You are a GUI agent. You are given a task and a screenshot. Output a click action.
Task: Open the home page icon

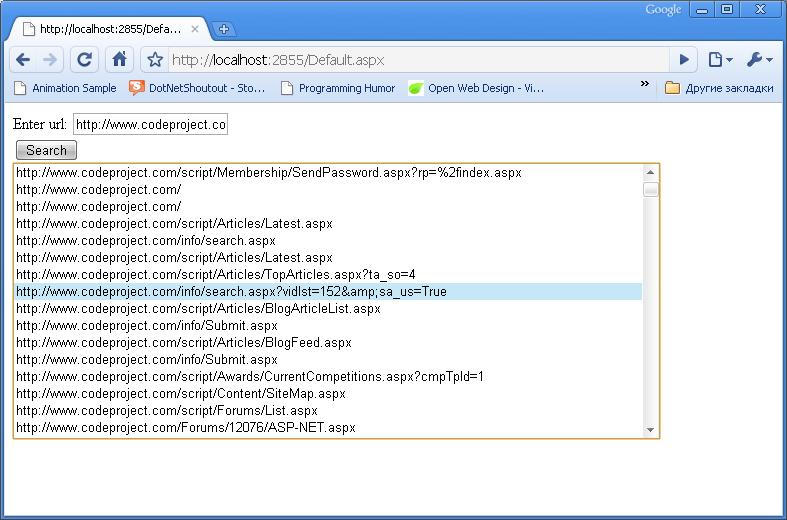[119, 60]
